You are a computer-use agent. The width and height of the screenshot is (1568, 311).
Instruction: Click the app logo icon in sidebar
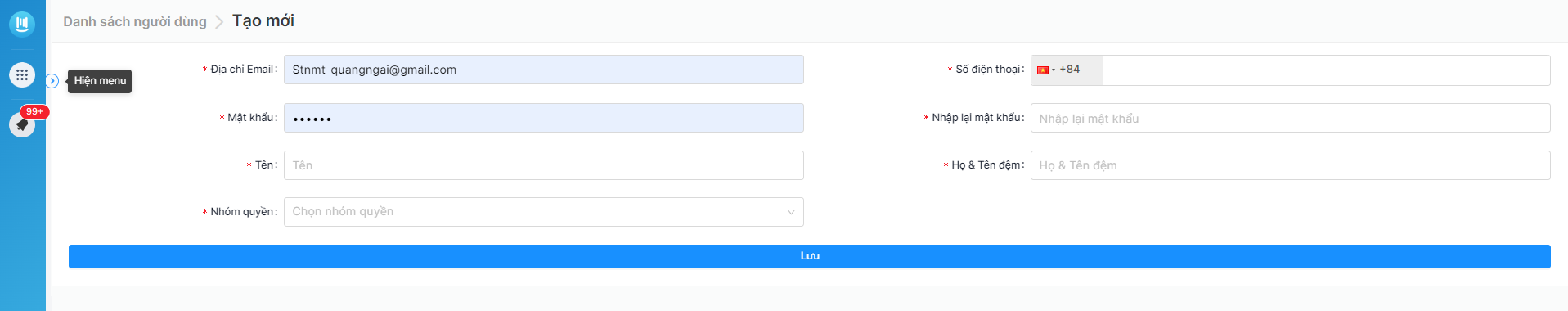click(x=22, y=24)
